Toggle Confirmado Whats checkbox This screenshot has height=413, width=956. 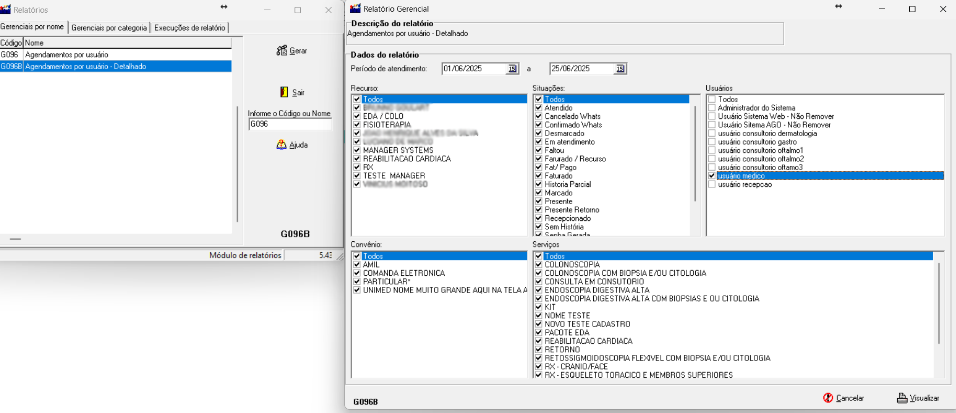[x=538, y=124]
